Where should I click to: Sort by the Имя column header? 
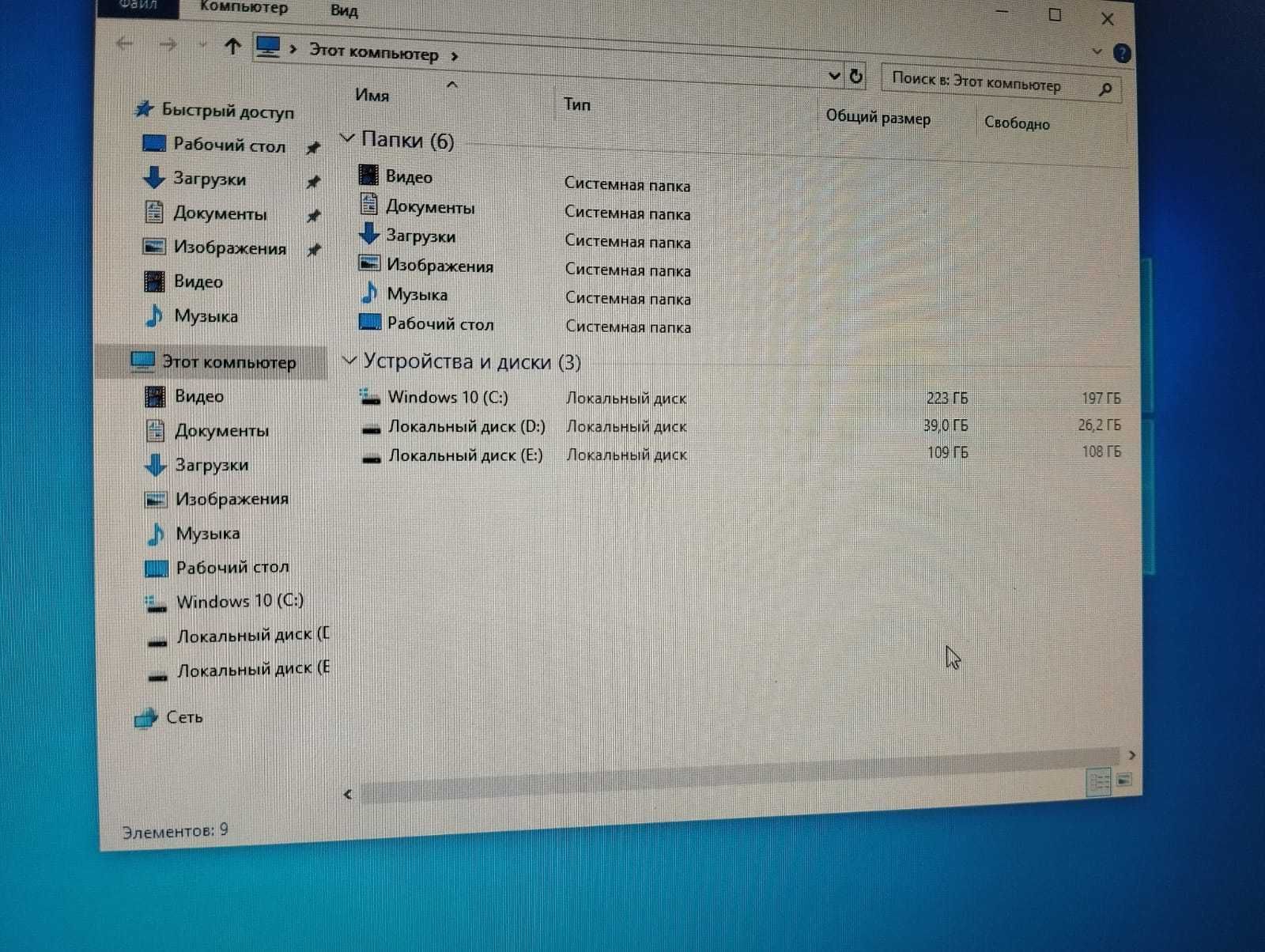click(x=372, y=96)
